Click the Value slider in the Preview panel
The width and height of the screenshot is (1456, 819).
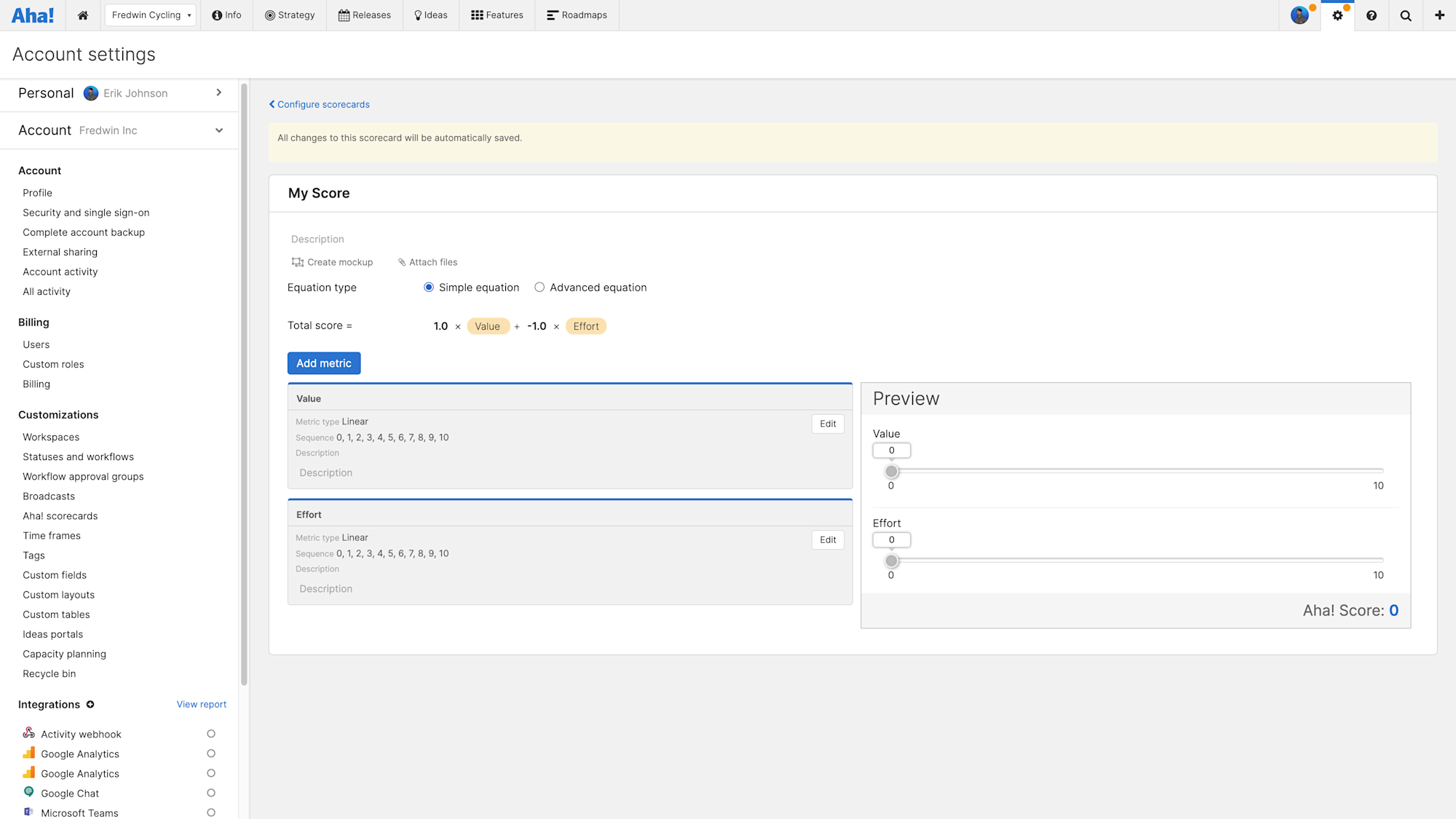[x=891, y=471]
